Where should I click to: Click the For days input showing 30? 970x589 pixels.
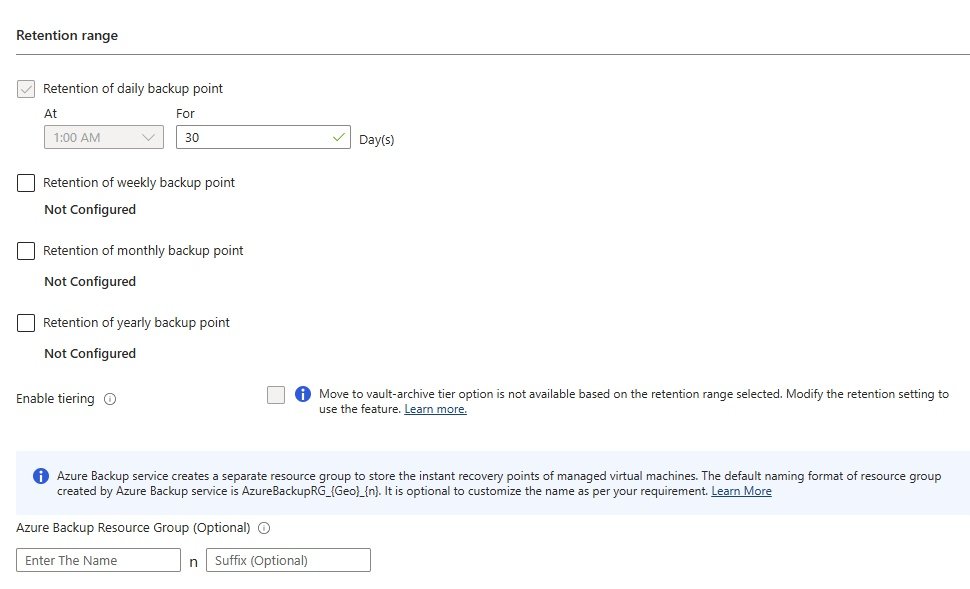pos(264,137)
